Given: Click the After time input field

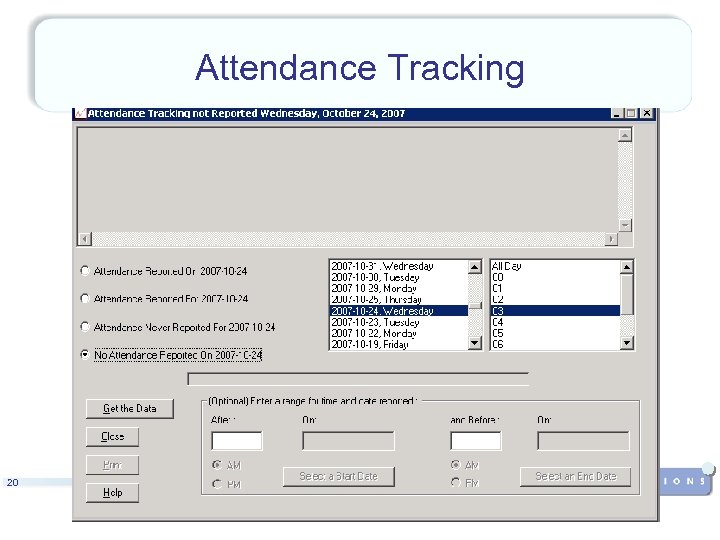Looking at the screenshot, I should (x=237, y=441).
